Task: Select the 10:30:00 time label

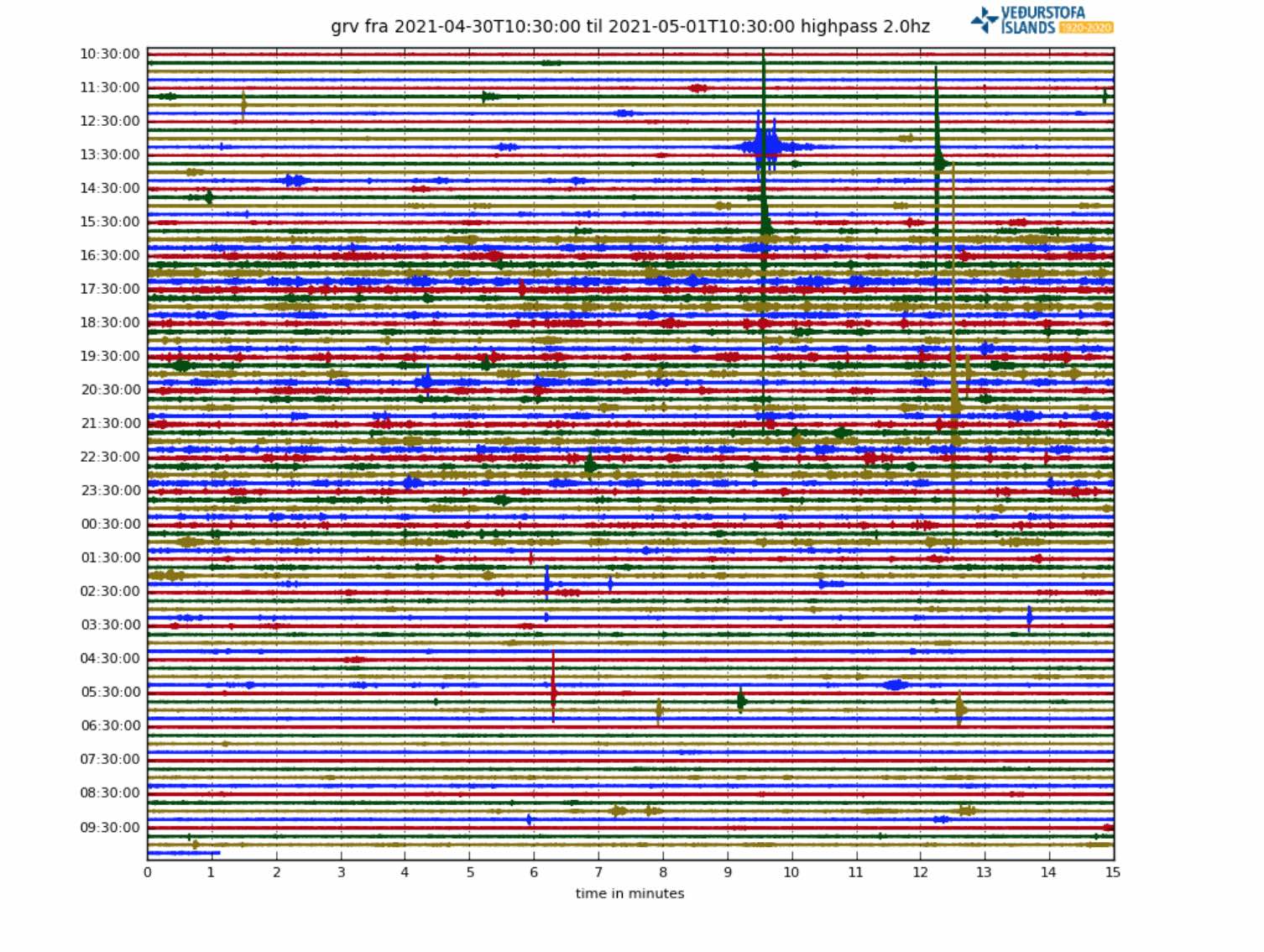Action: coord(110,54)
